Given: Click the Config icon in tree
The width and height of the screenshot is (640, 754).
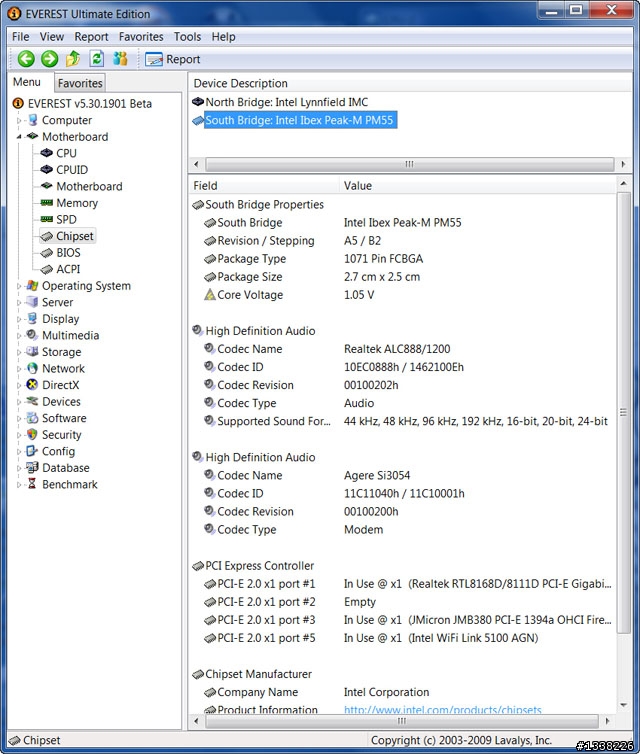Looking at the screenshot, I should pyautogui.click(x=32, y=451).
